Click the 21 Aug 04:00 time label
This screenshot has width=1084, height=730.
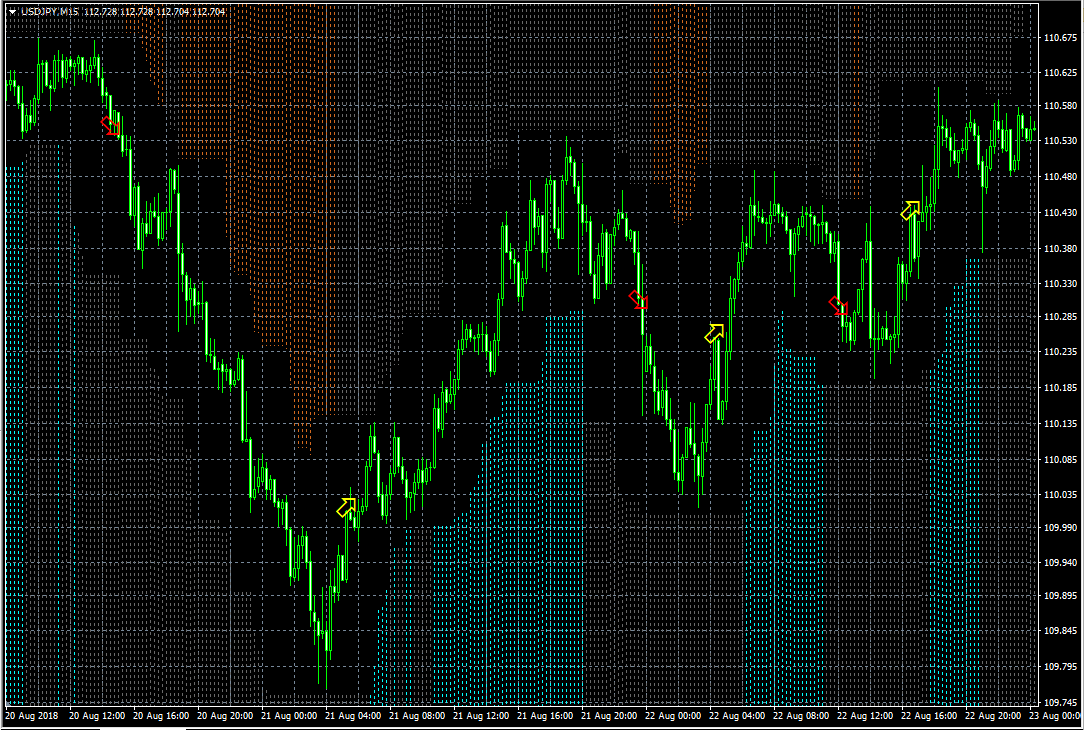353,715
